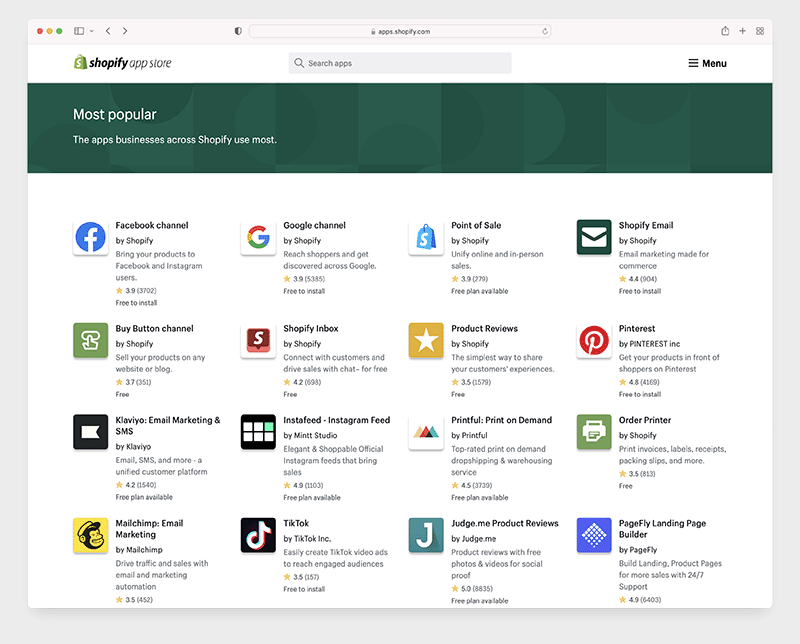The height and width of the screenshot is (644, 800).
Task: Click 'by Mintt Studio' developer text
Action: coord(310,435)
